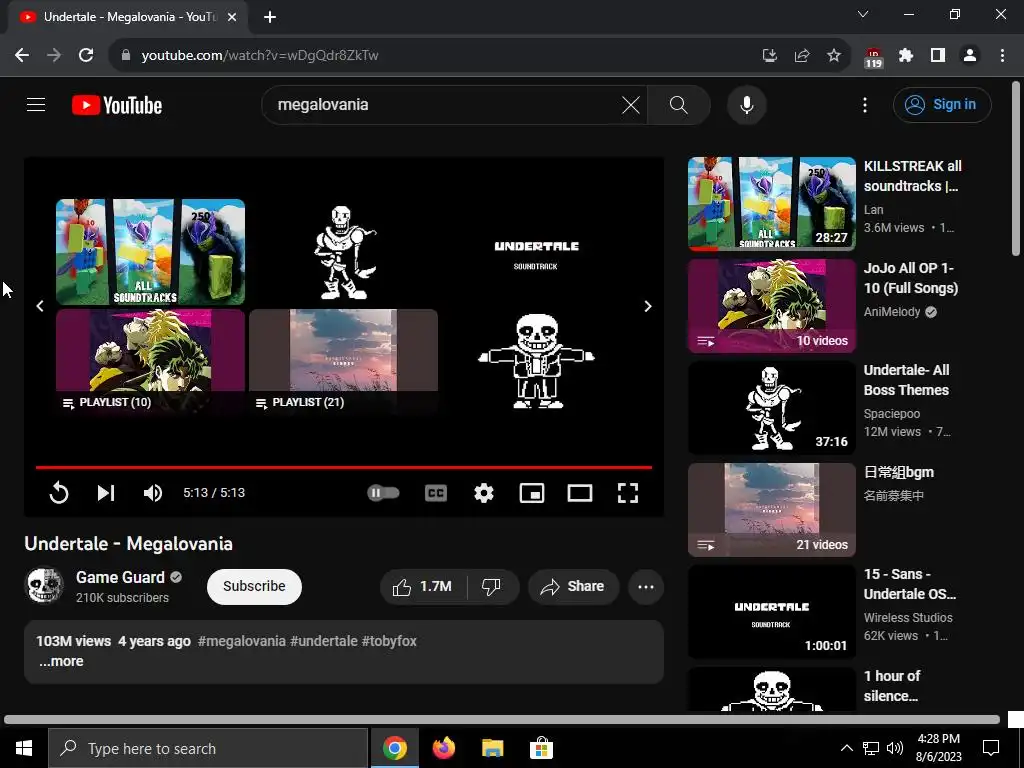Mute the video volume

tap(153, 492)
